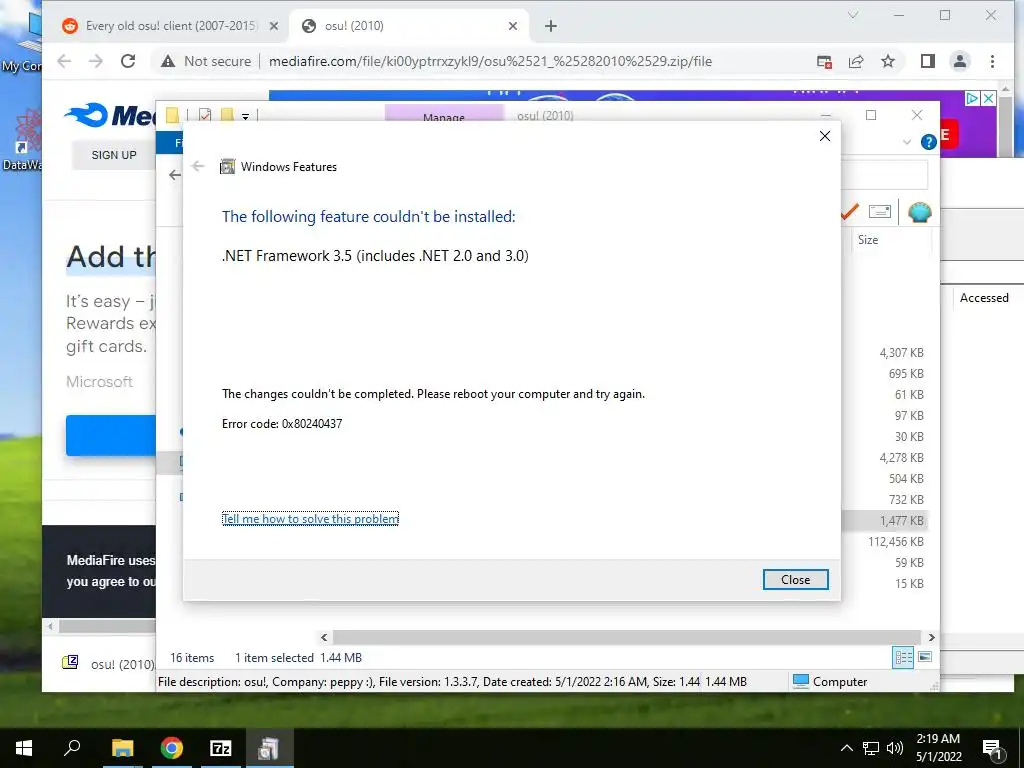Go back in Chrome

64,61
